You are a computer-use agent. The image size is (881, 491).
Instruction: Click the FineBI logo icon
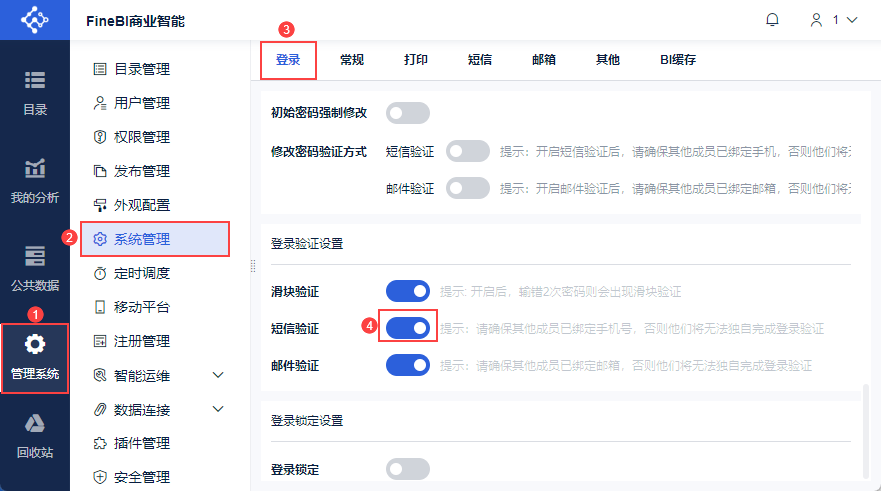point(35,20)
